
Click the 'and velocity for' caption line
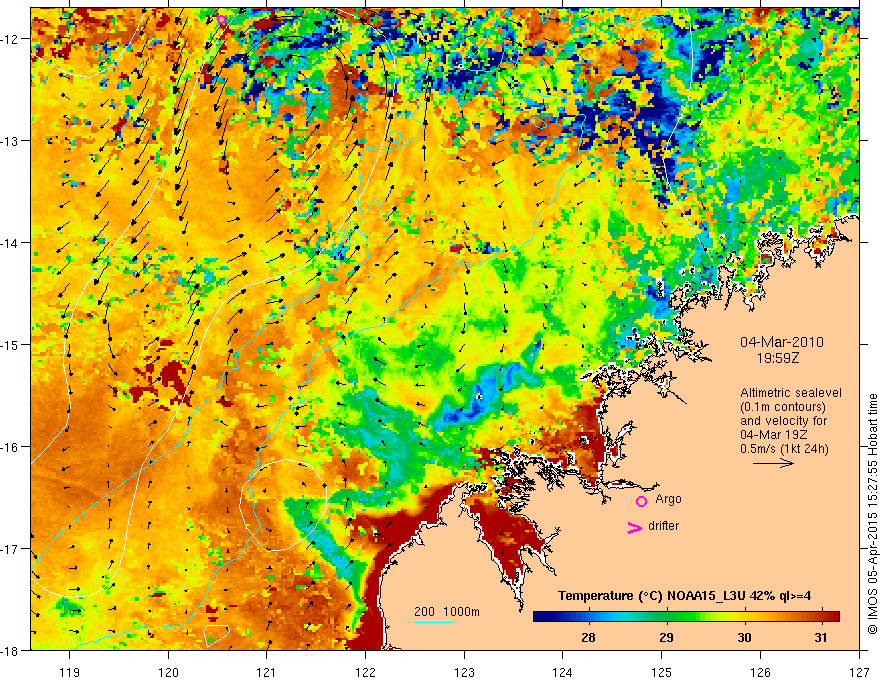(783, 420)
